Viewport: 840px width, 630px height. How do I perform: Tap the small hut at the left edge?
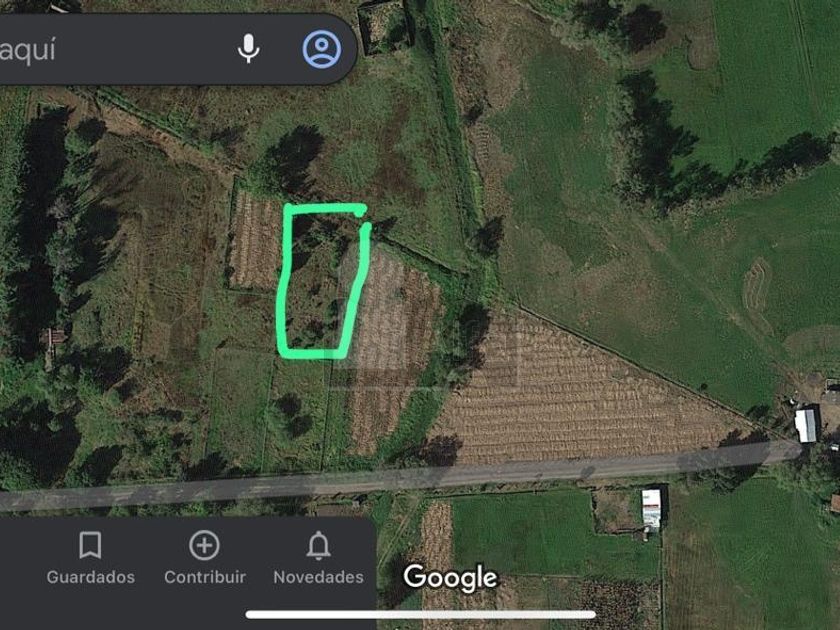tap(53, 338)
